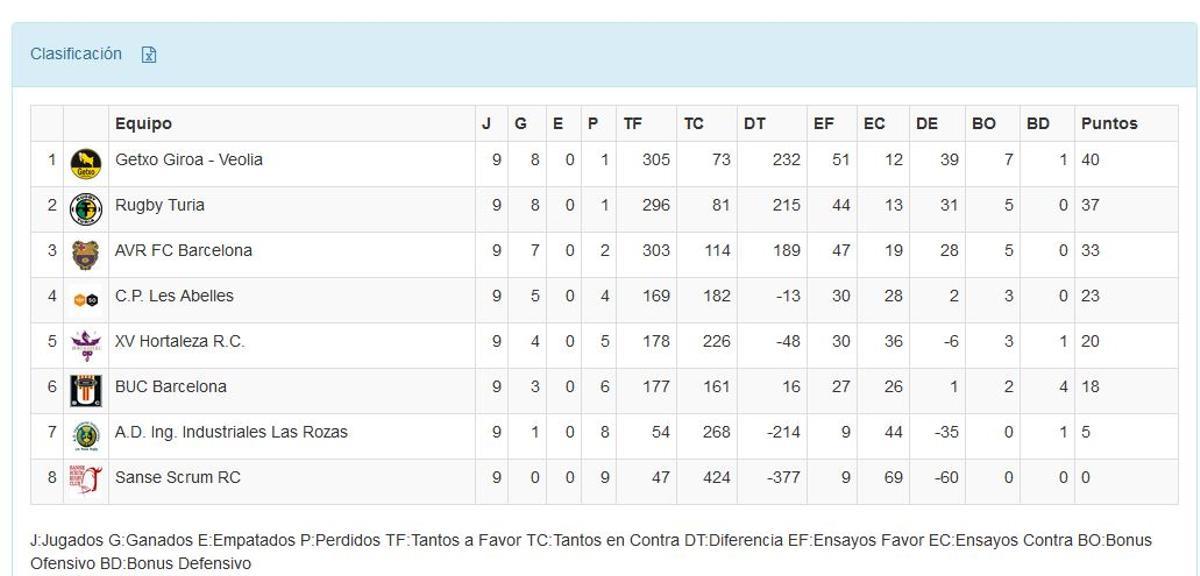Screen dimensions: 1200x576
Task: Select the AVR FC Barcelona club logo
Action: click(86, 250)
